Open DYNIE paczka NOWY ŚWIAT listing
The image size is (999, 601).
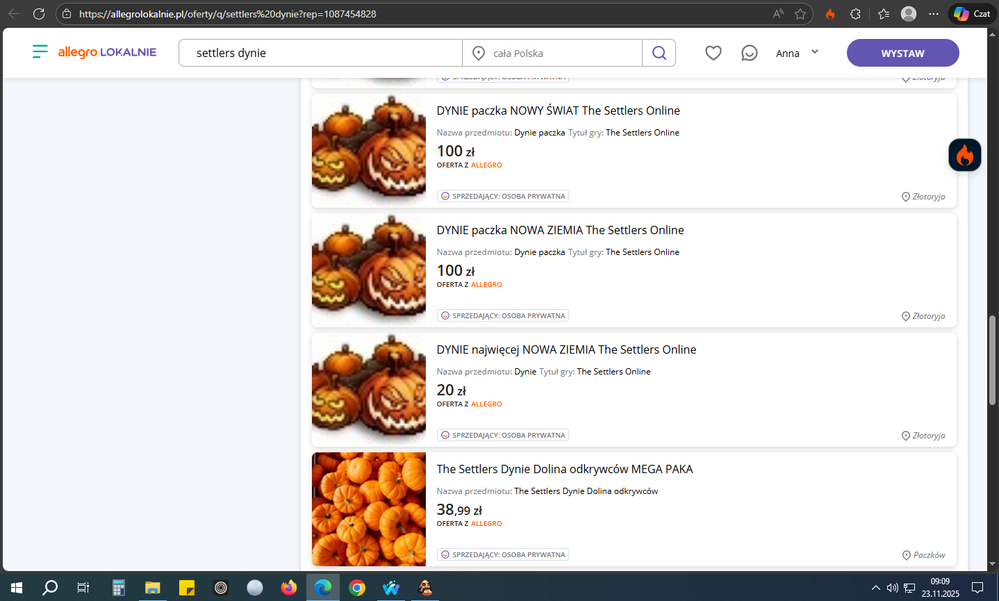pyautogui.click(x=558, y=111)
